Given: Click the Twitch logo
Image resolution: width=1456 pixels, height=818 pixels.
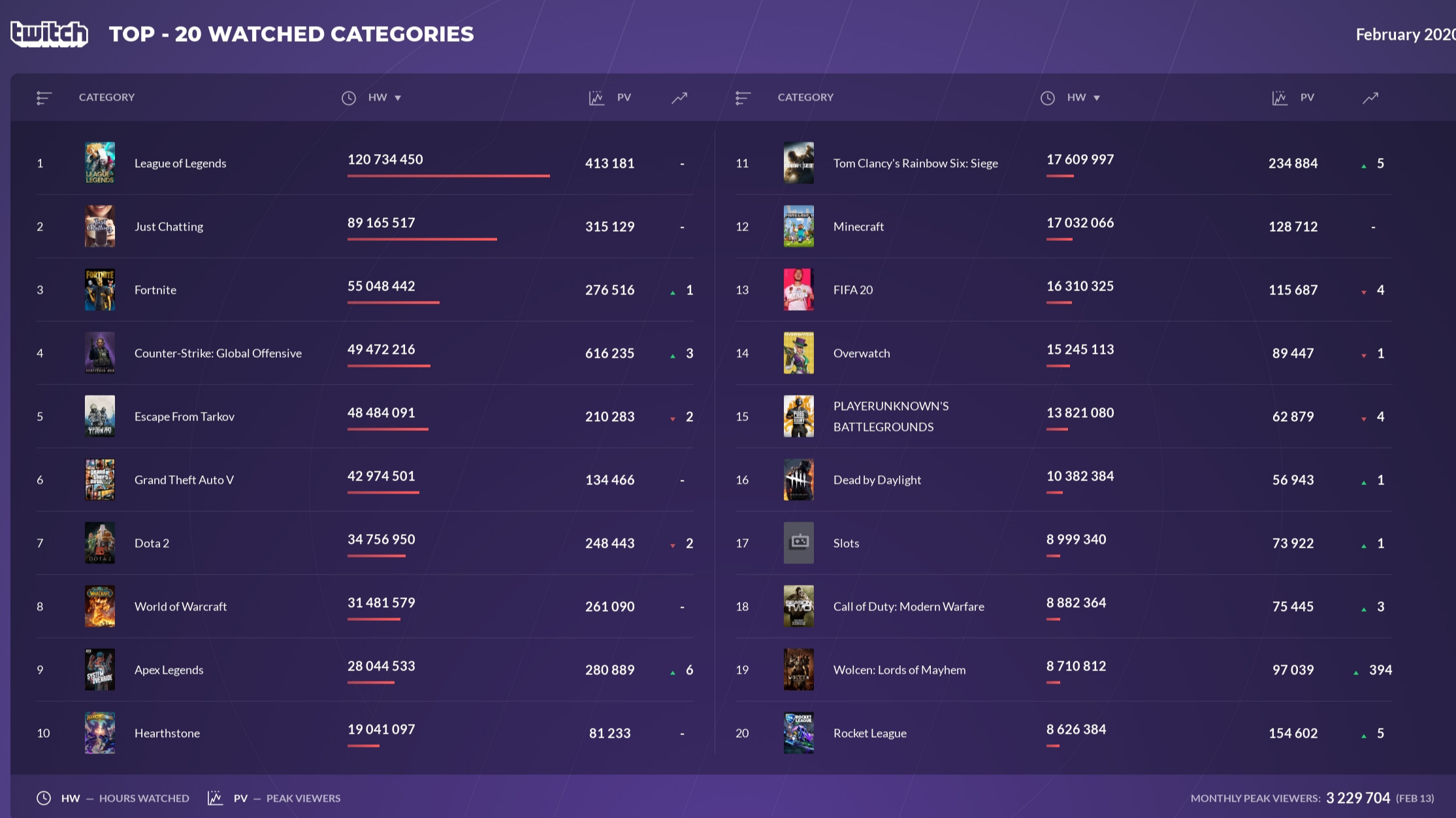Looking at the screenshot, I should point(49,33).
